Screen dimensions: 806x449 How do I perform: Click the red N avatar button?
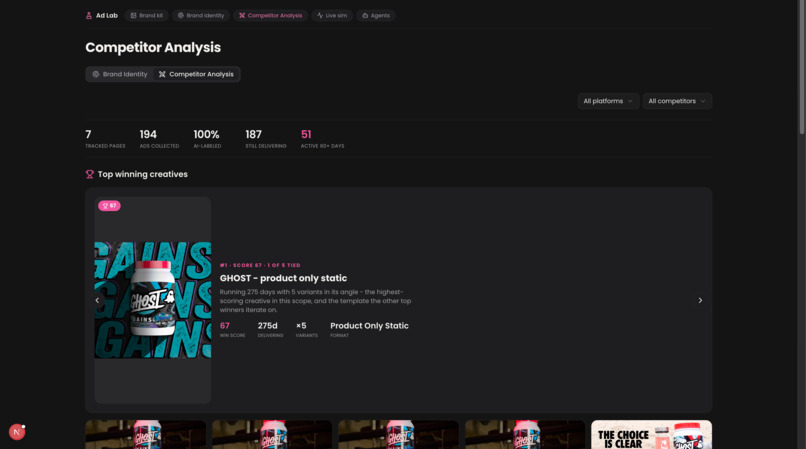[x=17, y=432]
